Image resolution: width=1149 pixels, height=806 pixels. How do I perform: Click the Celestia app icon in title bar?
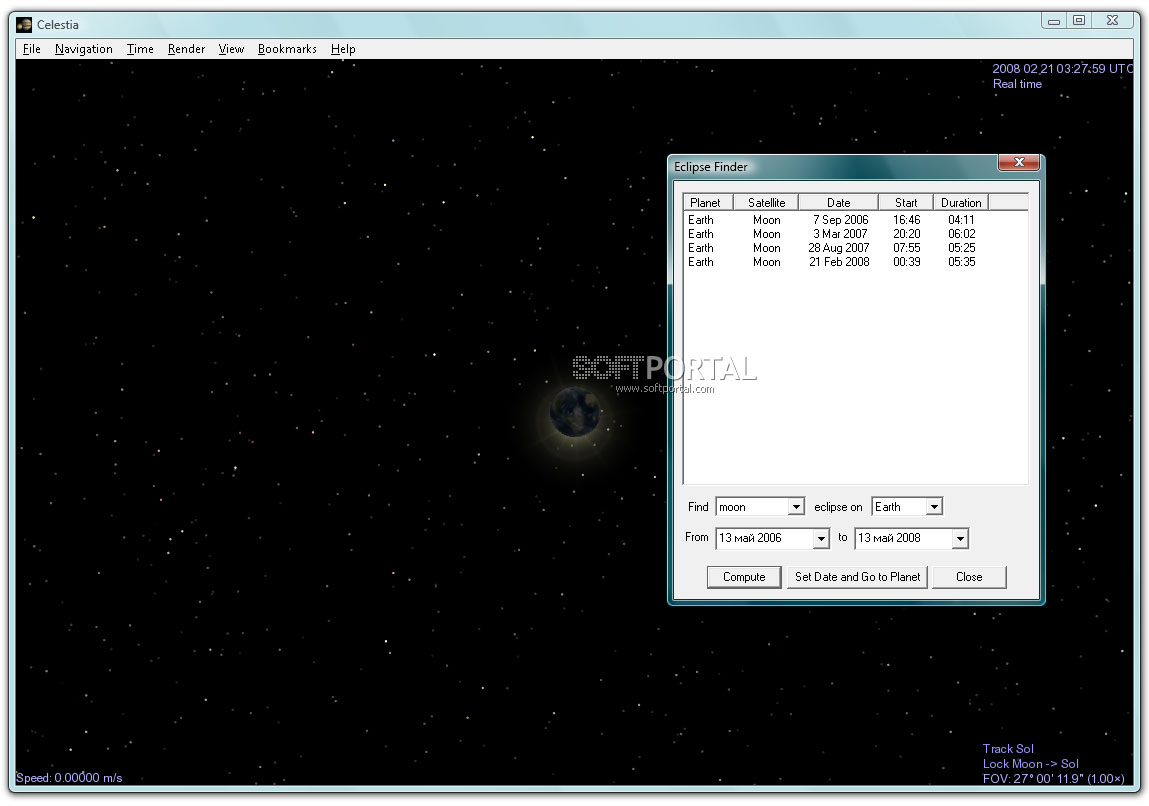[24, 24]
